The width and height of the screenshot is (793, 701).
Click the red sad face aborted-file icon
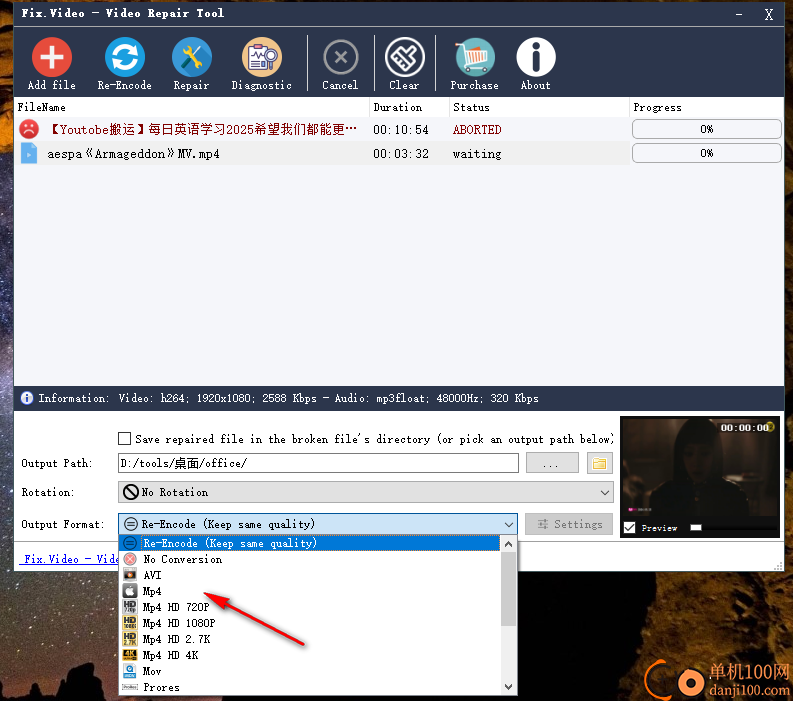29,129
